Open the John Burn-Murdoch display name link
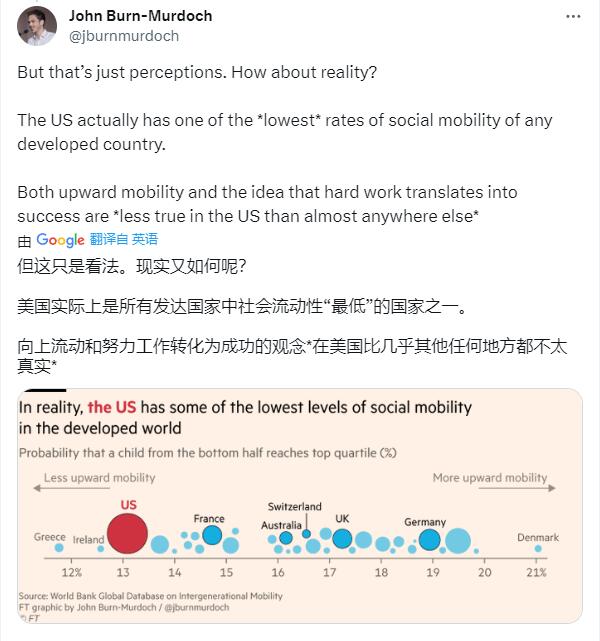Image resolution: width=600 pixels, height=641 pixels. pos(140,17)
